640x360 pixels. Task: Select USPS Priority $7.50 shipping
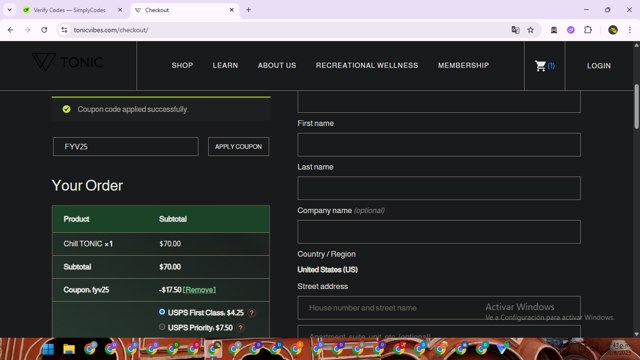click(x=162, y=327)
